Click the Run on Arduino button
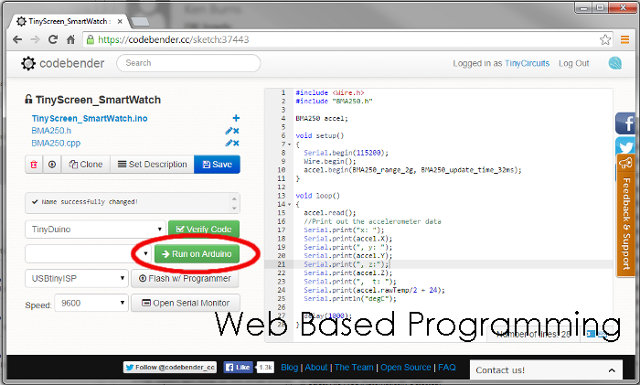The height and width of the screenshot is (385, 640). coord(197,254)
